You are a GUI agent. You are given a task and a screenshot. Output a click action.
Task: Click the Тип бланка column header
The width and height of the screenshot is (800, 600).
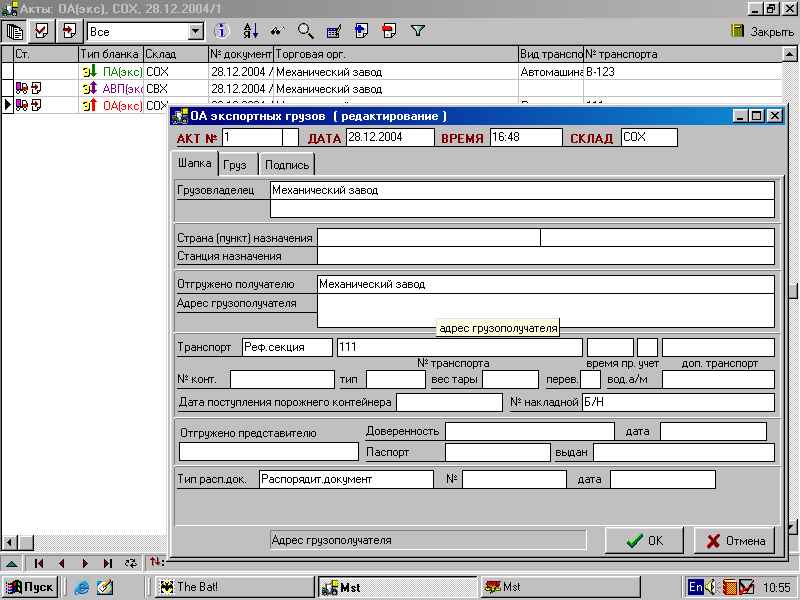pyautogui.click(x=111, y=54)
